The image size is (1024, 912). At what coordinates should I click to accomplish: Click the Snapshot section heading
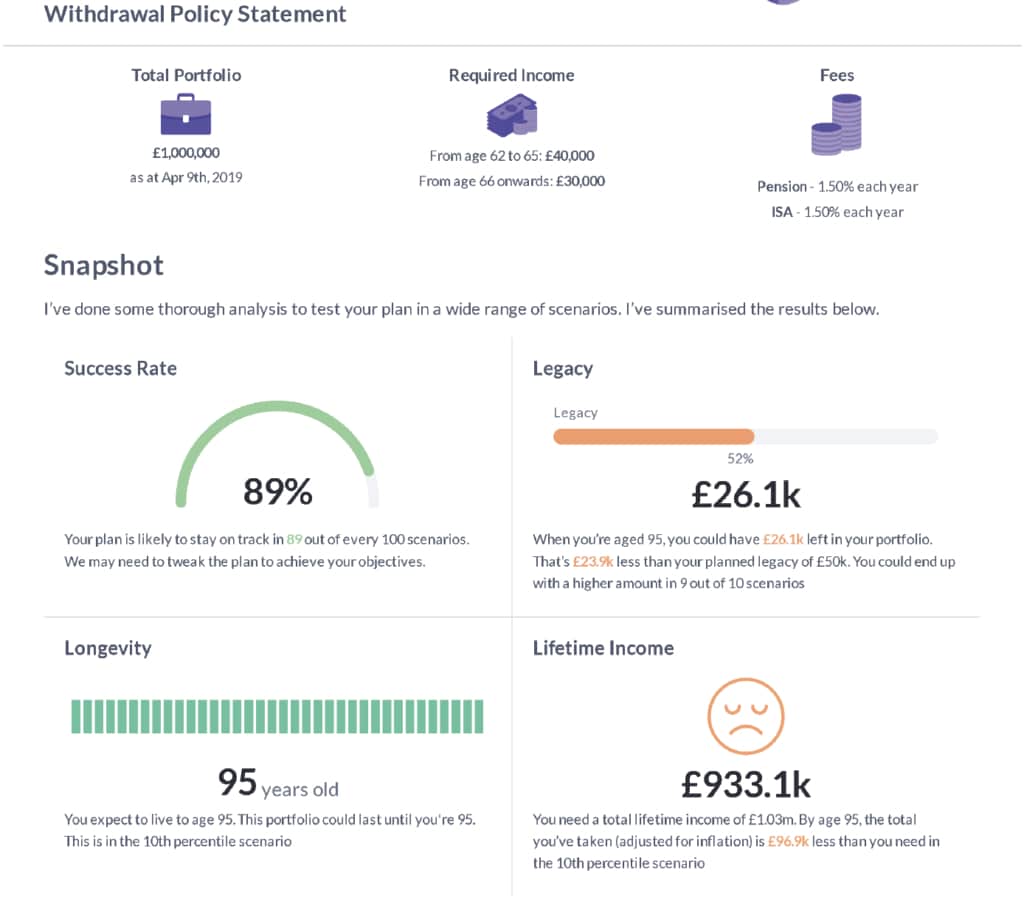104,266
